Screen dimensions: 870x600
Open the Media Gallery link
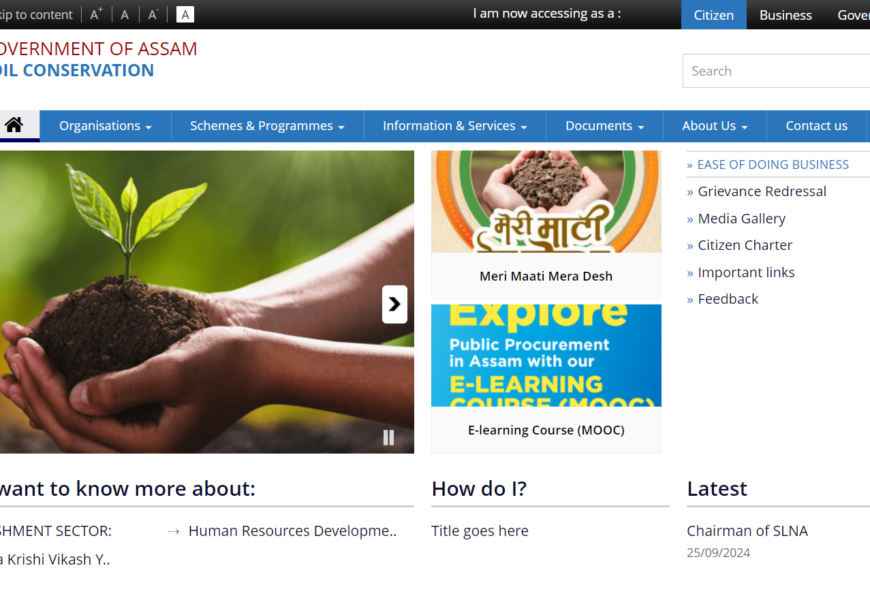coord(741,218)
